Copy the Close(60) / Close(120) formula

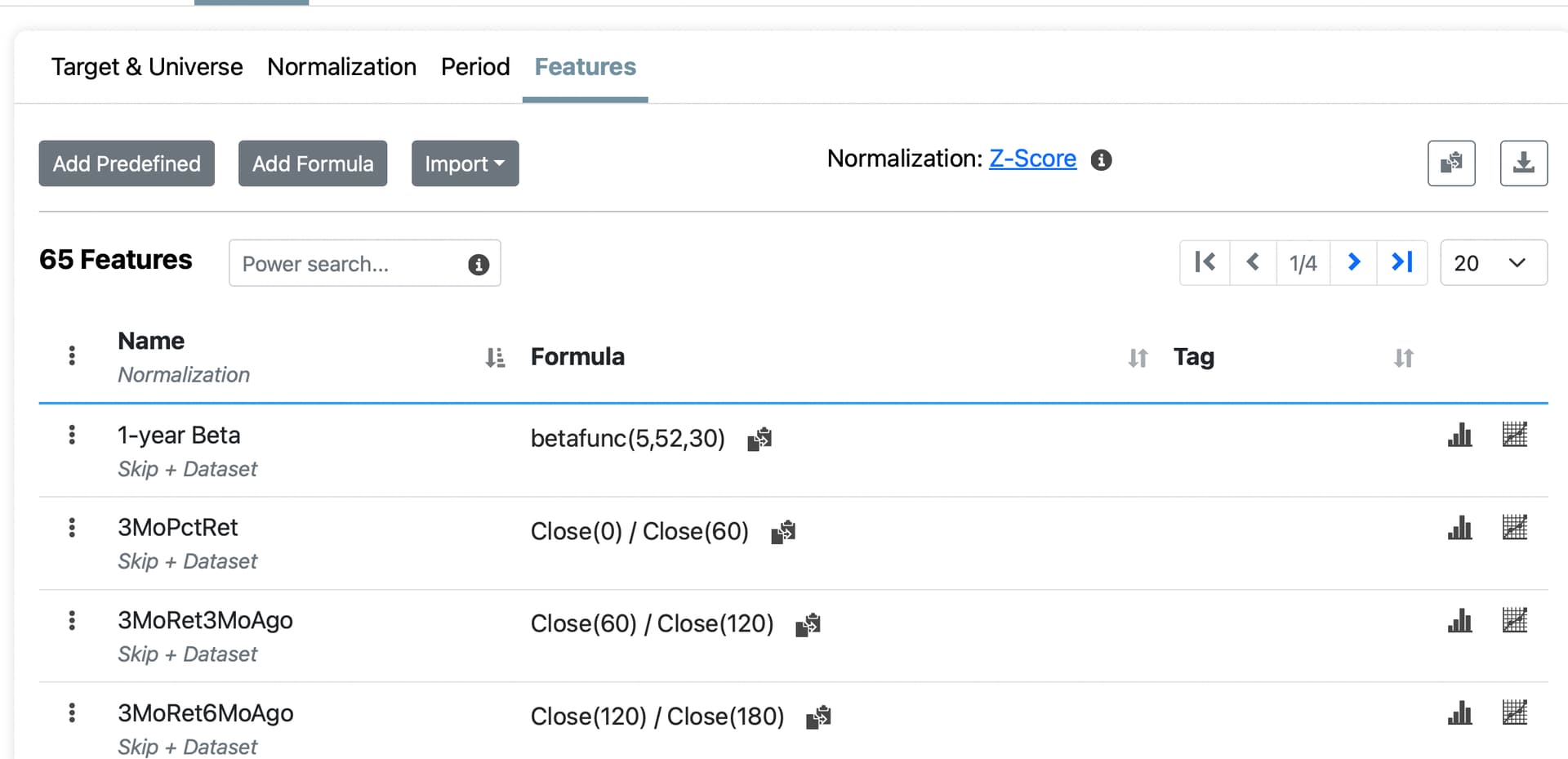click(x=808, y=625)
